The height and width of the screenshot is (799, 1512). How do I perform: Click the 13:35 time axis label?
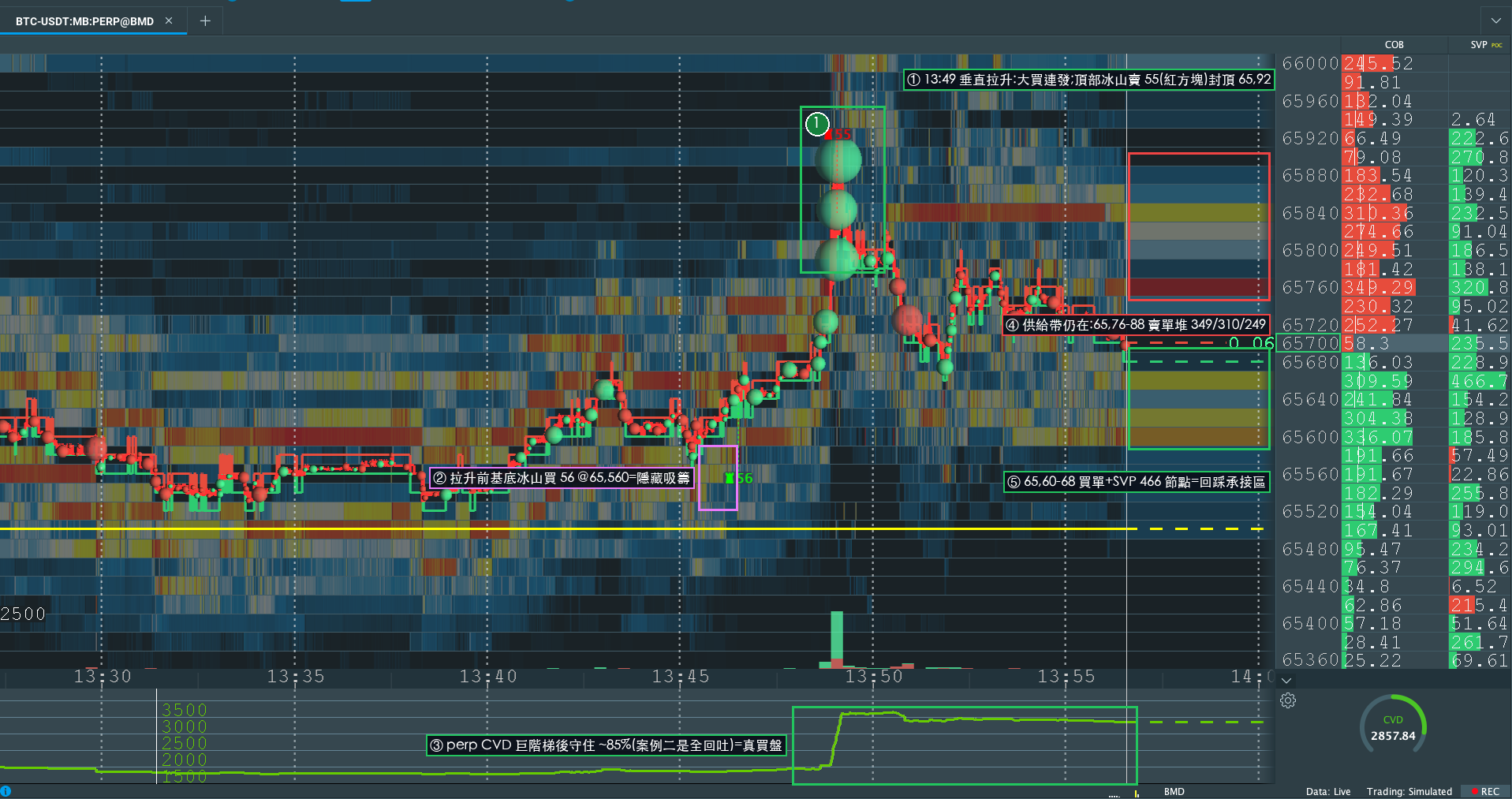point(295,677)
